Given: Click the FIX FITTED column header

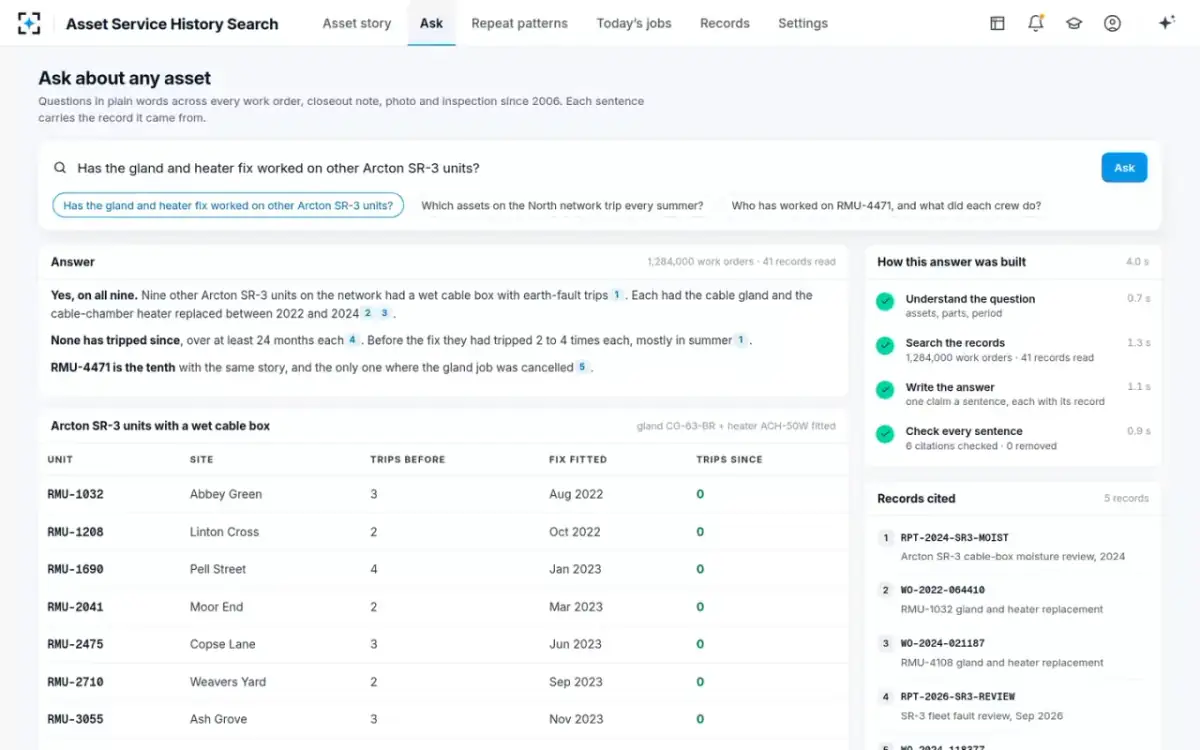Looking at the screenshot, I should (578, 459).
